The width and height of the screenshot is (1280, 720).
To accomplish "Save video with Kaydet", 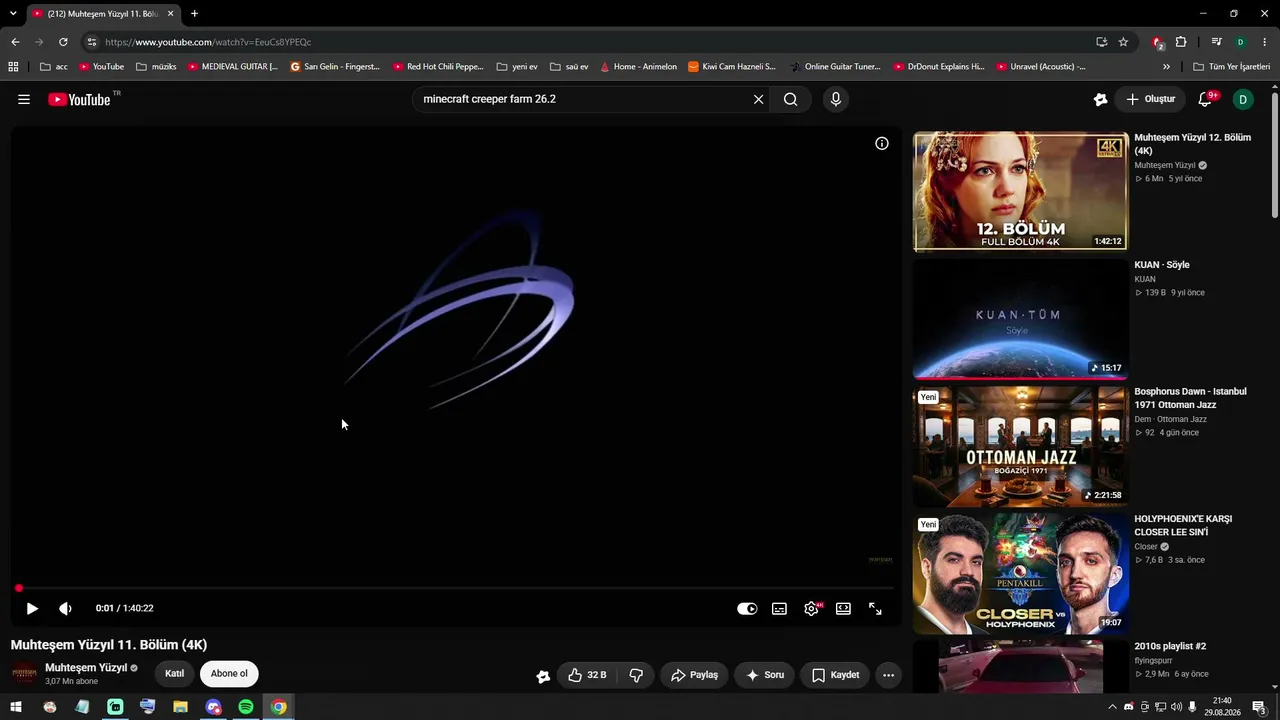I will pyautogui.click(x=835, y=675).
